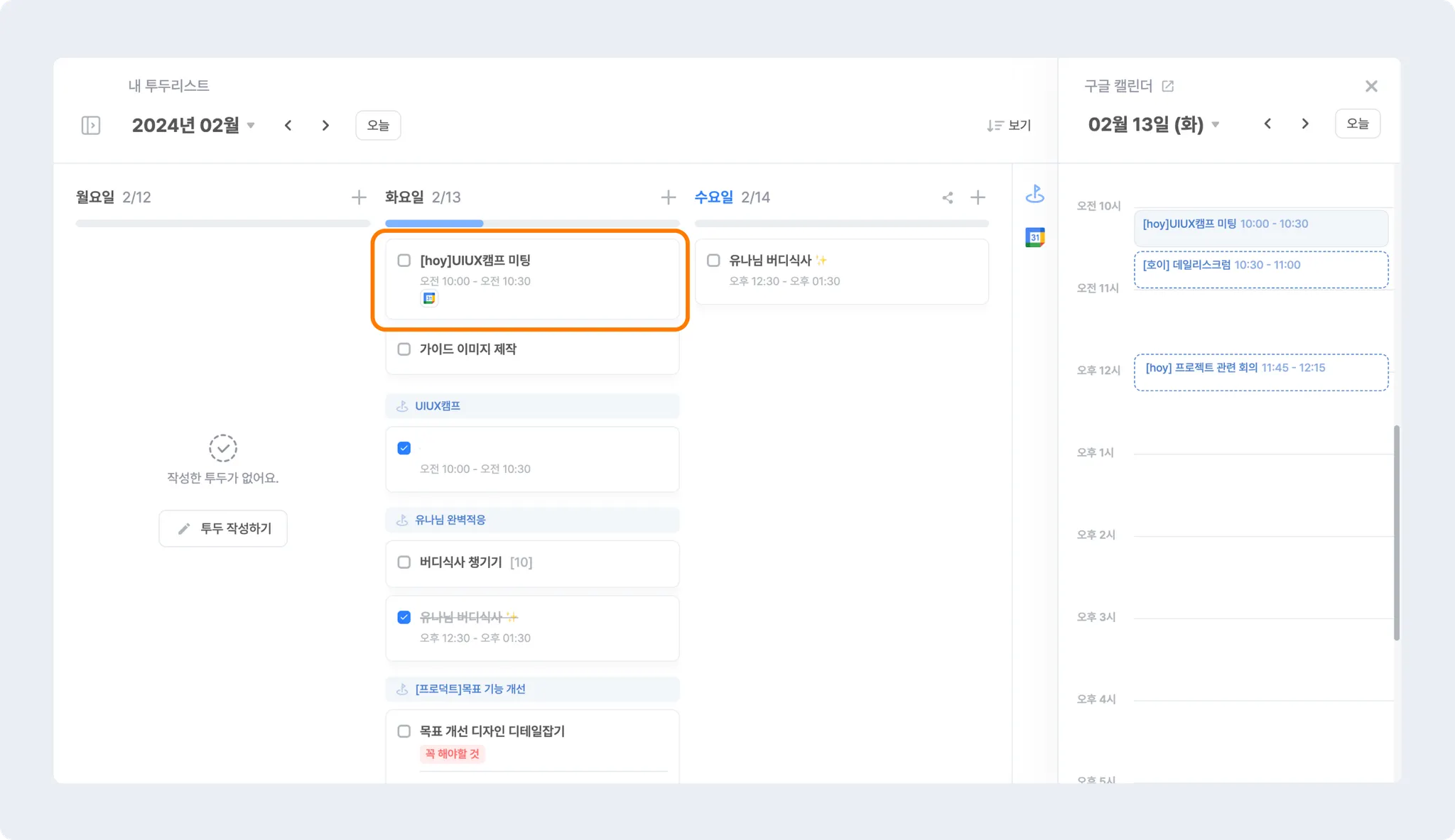Check the [hoy]UIUX캠프 미팅 todo checkbox

(x=404, y=261)
